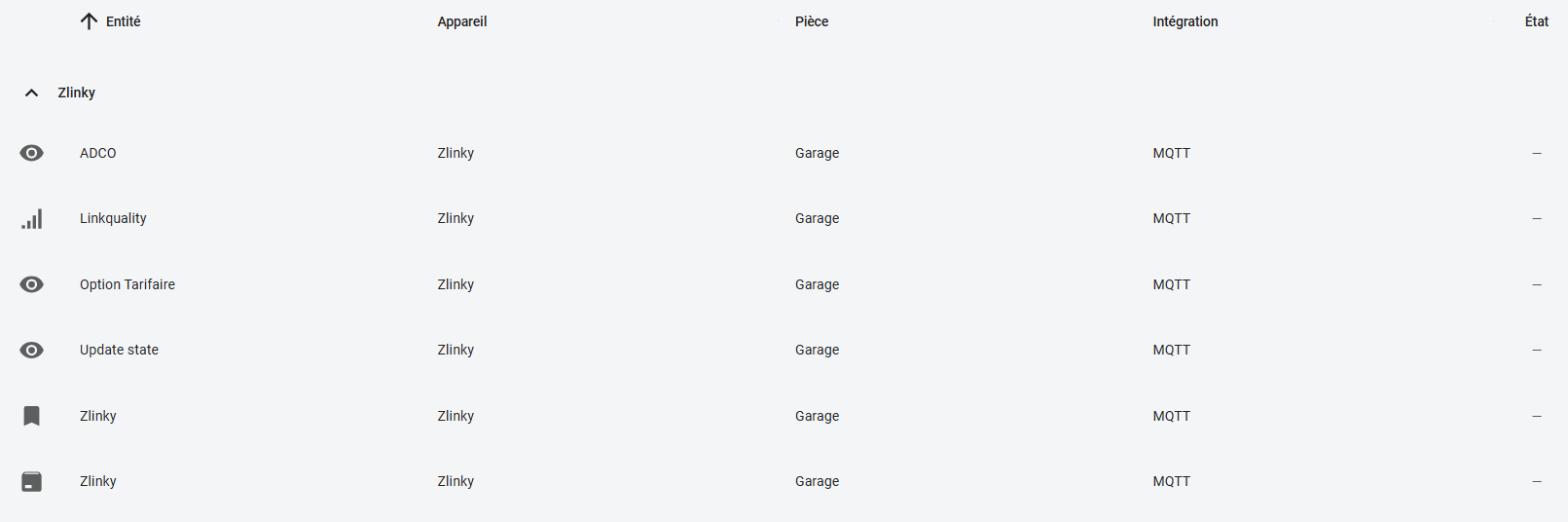Open the Option Tarifaire entity
Screen dimensions: 1568x522
(128, 284)
